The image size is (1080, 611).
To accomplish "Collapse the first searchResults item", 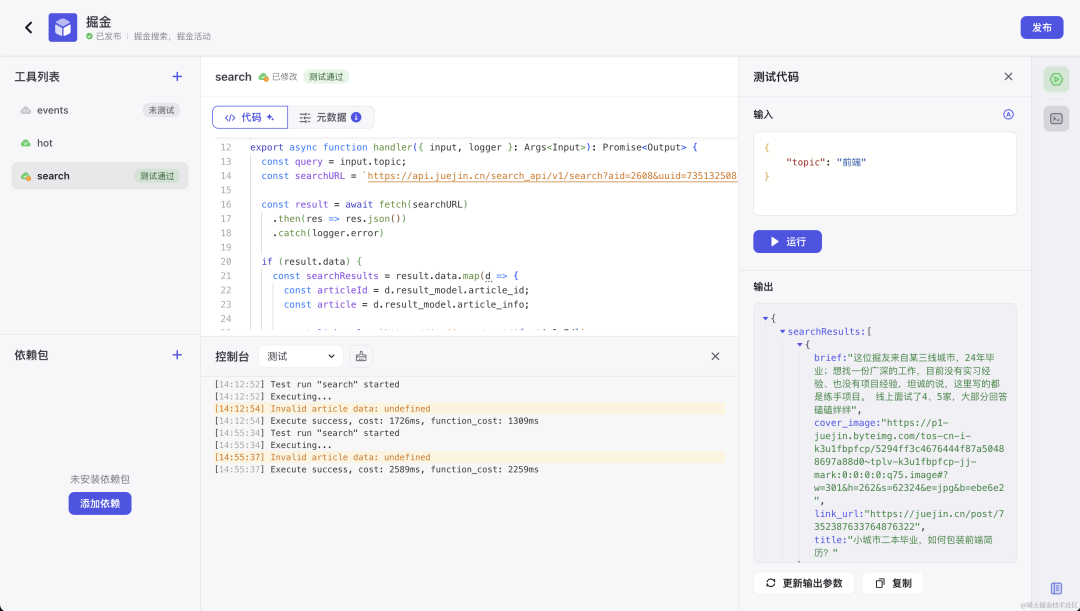I will point(800,344).
